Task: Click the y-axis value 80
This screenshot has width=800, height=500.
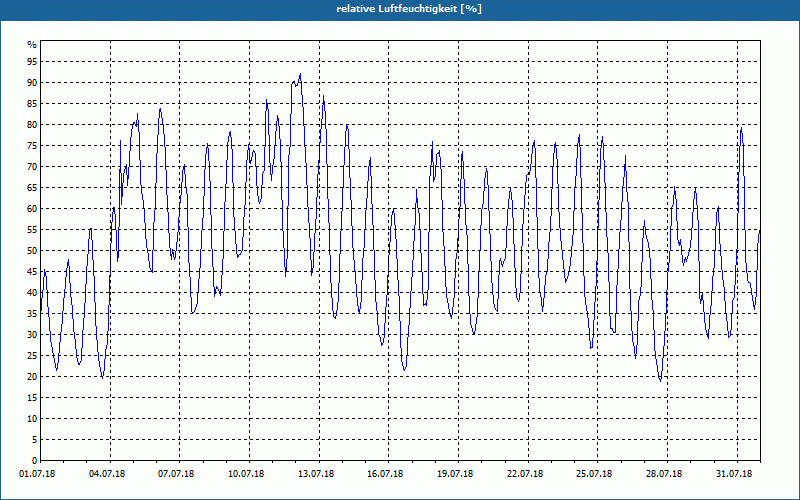Action: (32, 124)
